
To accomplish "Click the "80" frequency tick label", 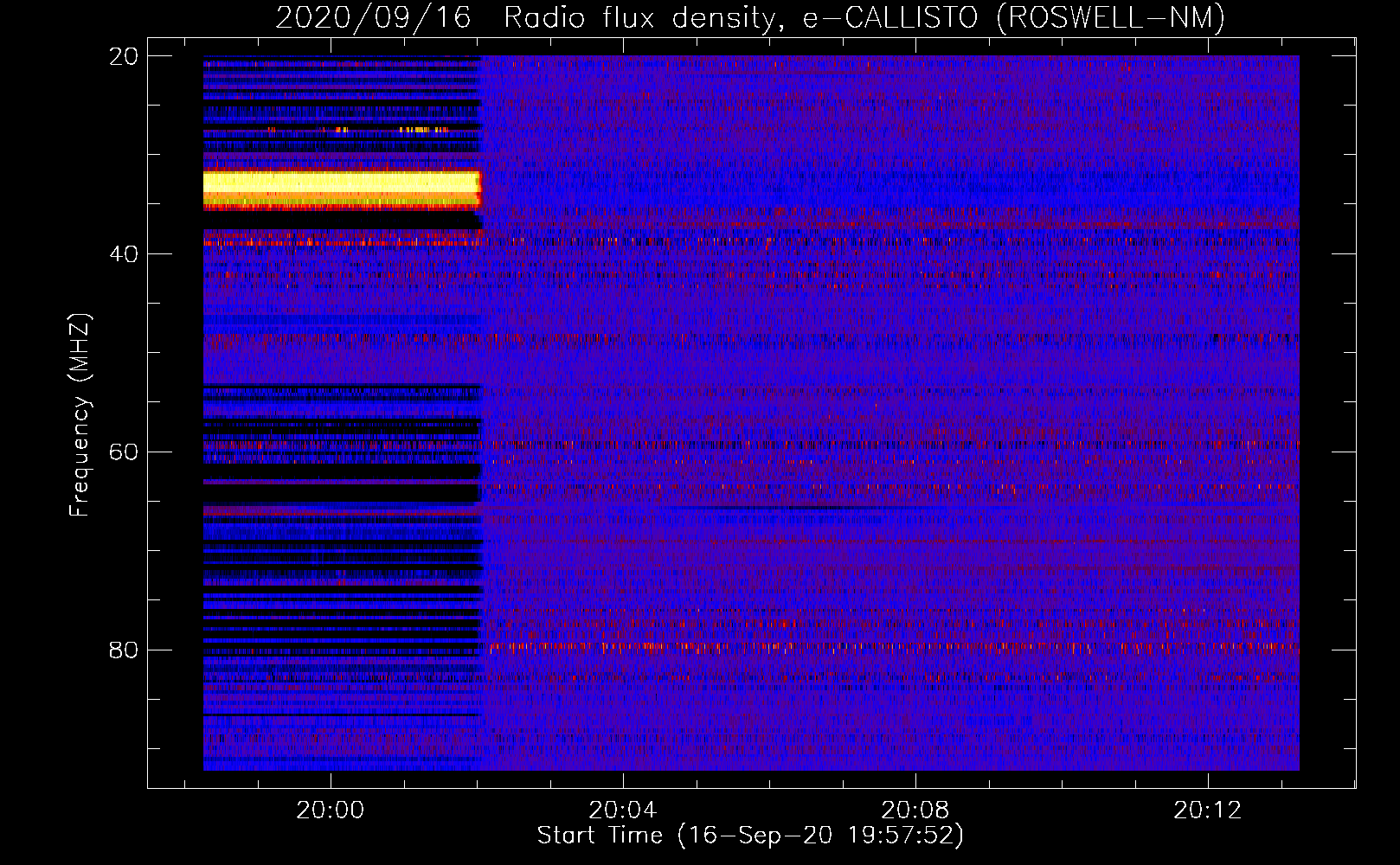I will pyautogui.click(x=123, y=650).
